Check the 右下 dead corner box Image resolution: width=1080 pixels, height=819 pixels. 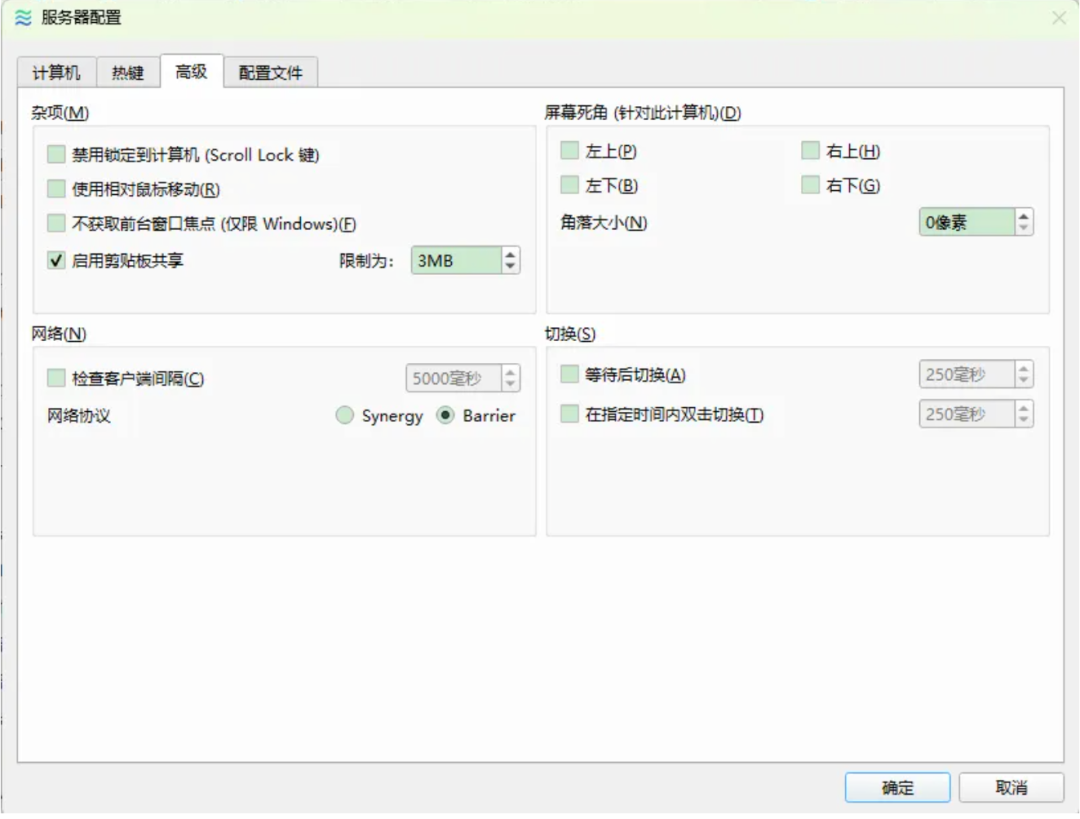(x=810, y=185)
